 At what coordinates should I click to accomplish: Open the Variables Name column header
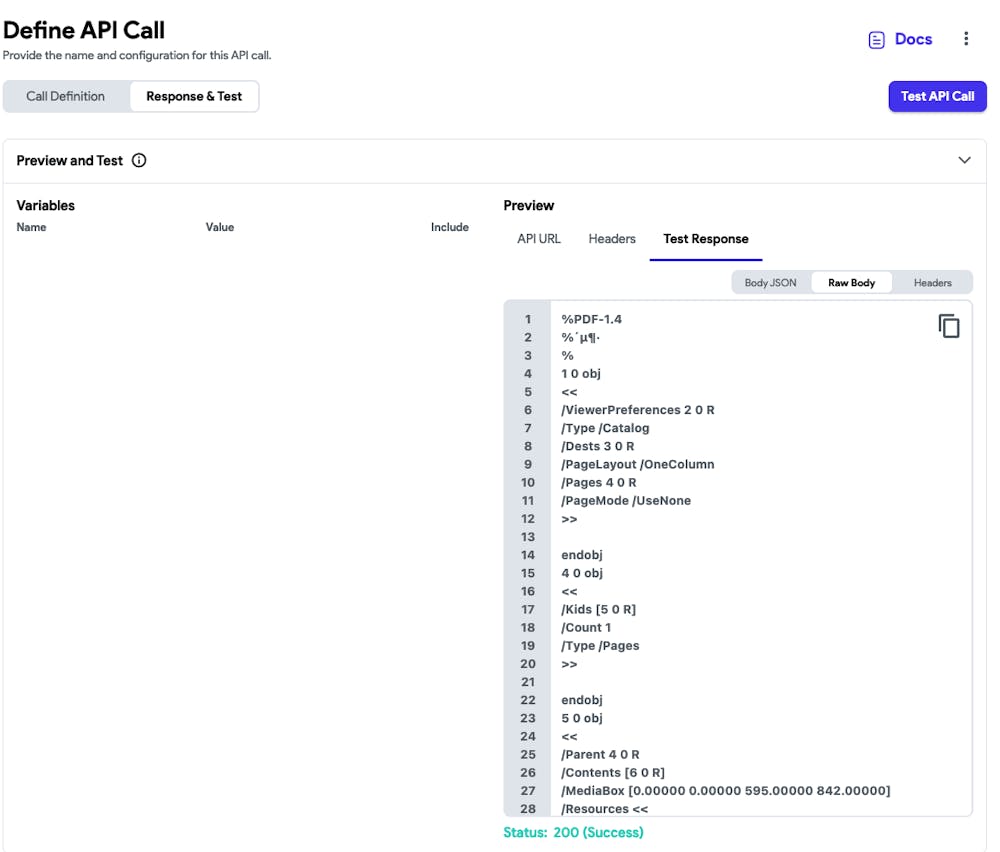coord(31,227)
